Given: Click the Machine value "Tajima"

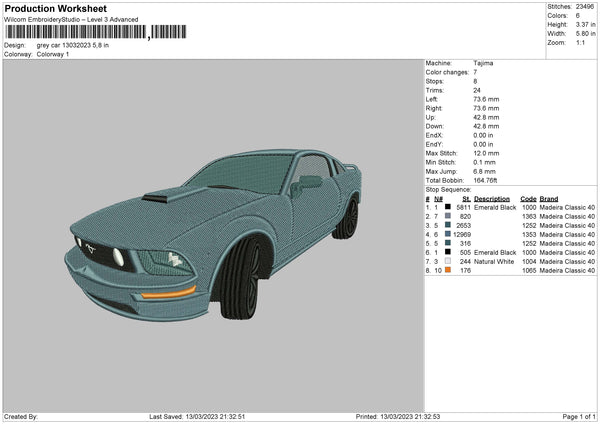Looking at the screenshot, I should click(x=483, y=63).
